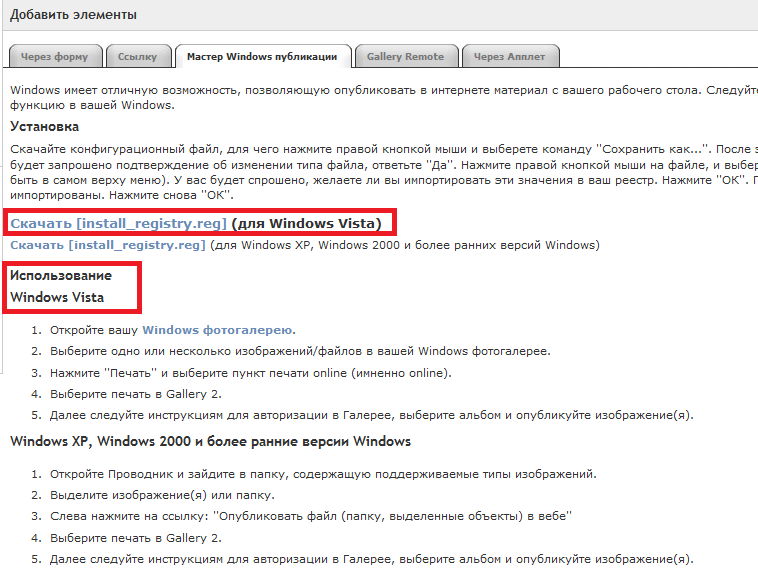
Task: Switch to the "Через форму" tab
Action: tap(55, 57)
